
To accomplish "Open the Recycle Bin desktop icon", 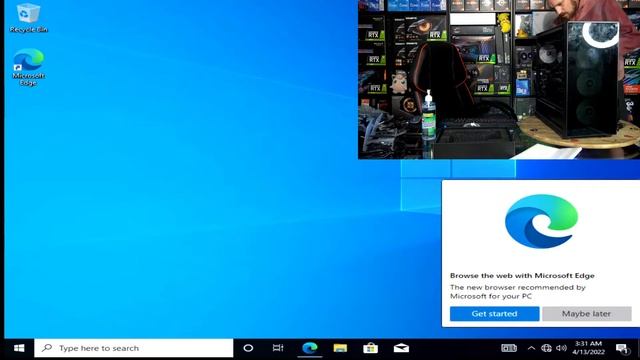I will [28, 18].
